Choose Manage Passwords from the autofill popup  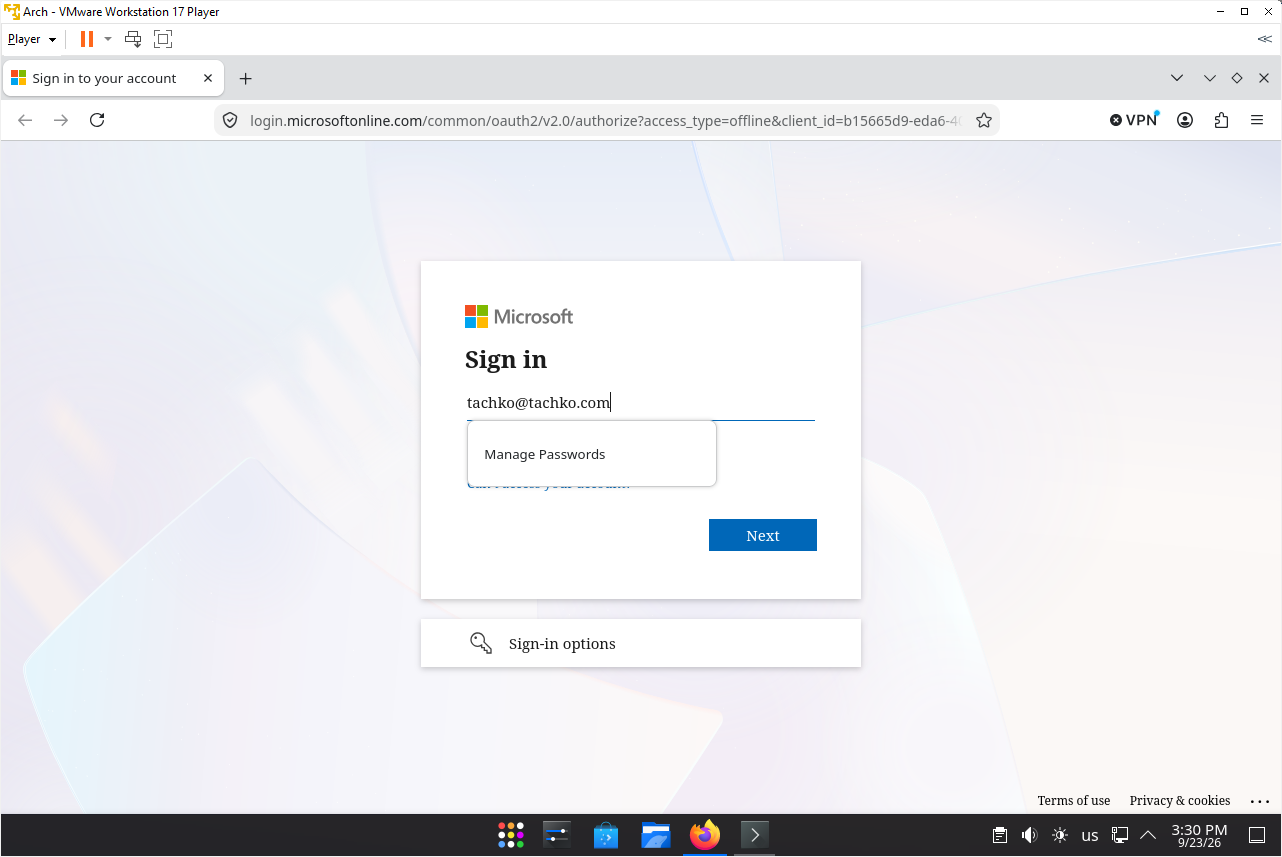click(591, 454)
